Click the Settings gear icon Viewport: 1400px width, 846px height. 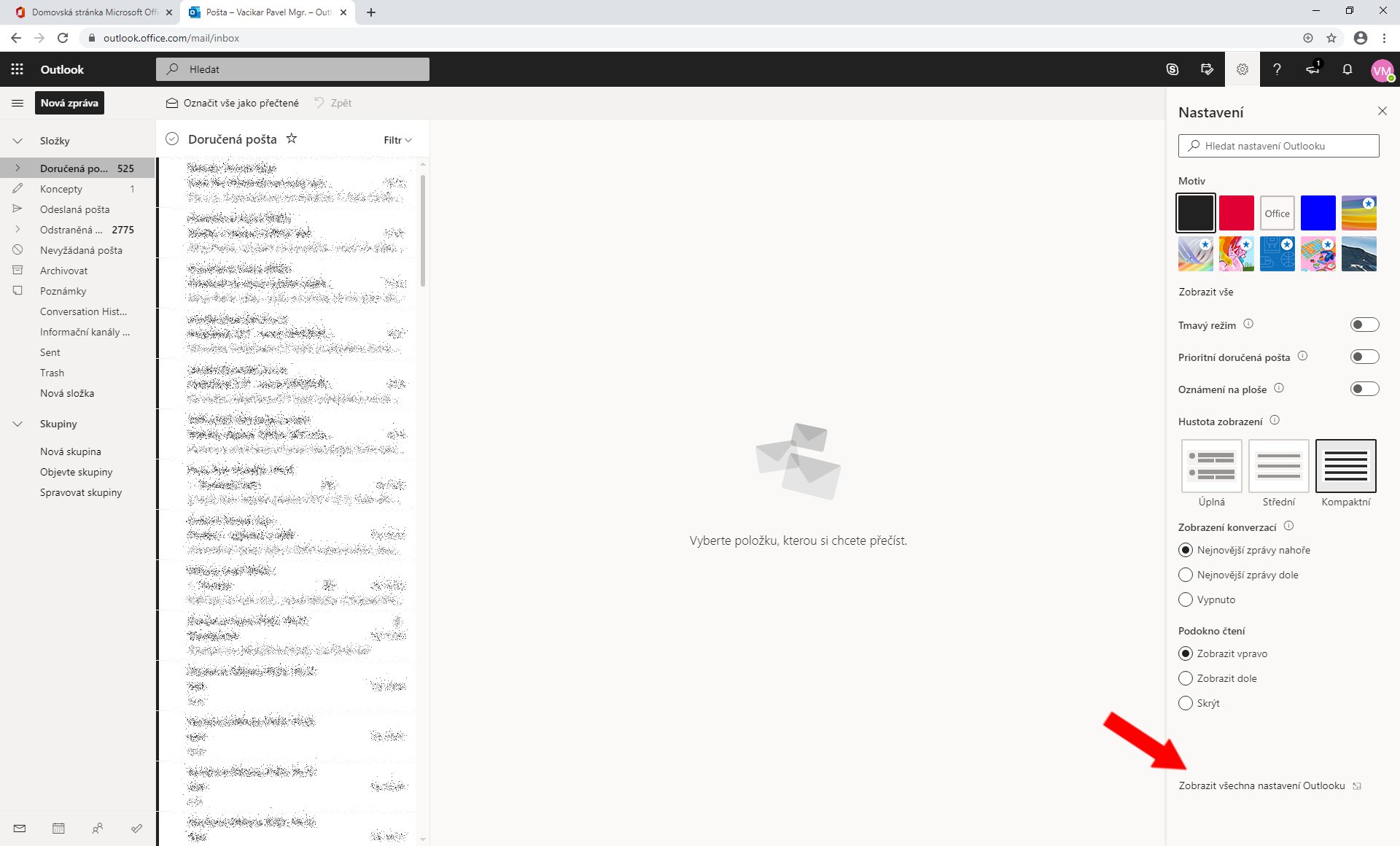1242,69
